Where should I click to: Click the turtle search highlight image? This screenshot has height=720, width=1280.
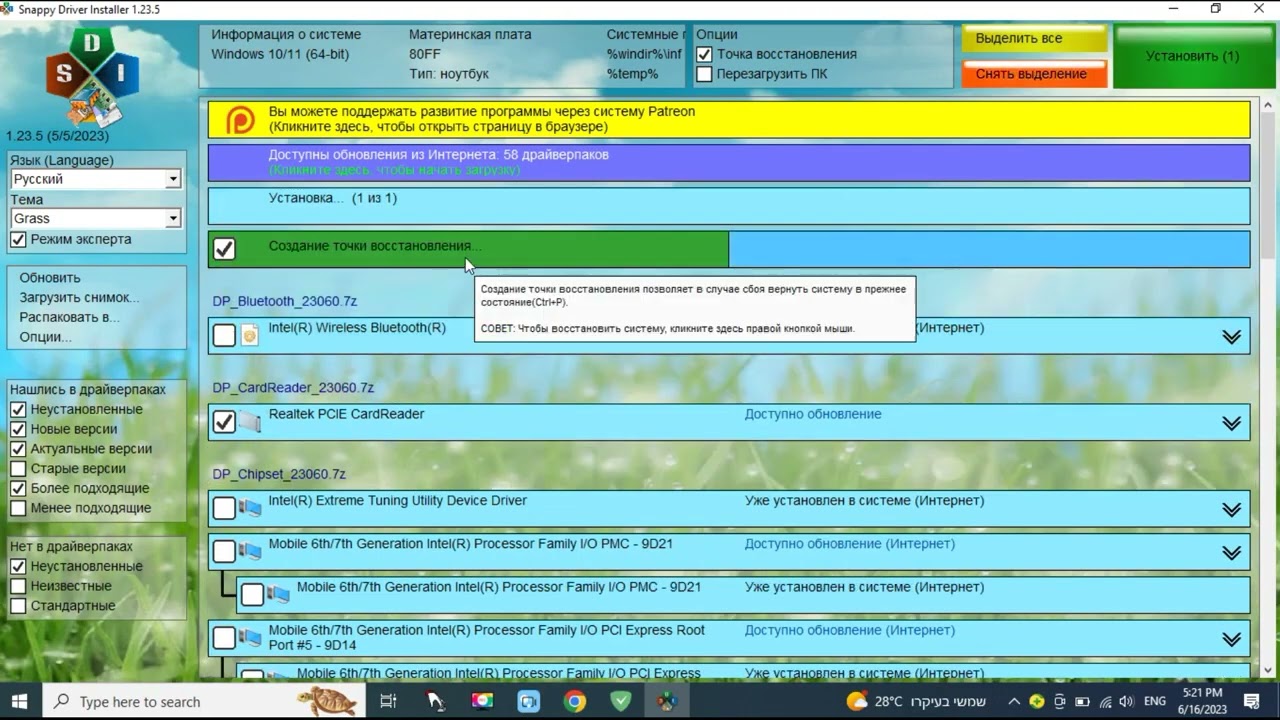(327, 701)
